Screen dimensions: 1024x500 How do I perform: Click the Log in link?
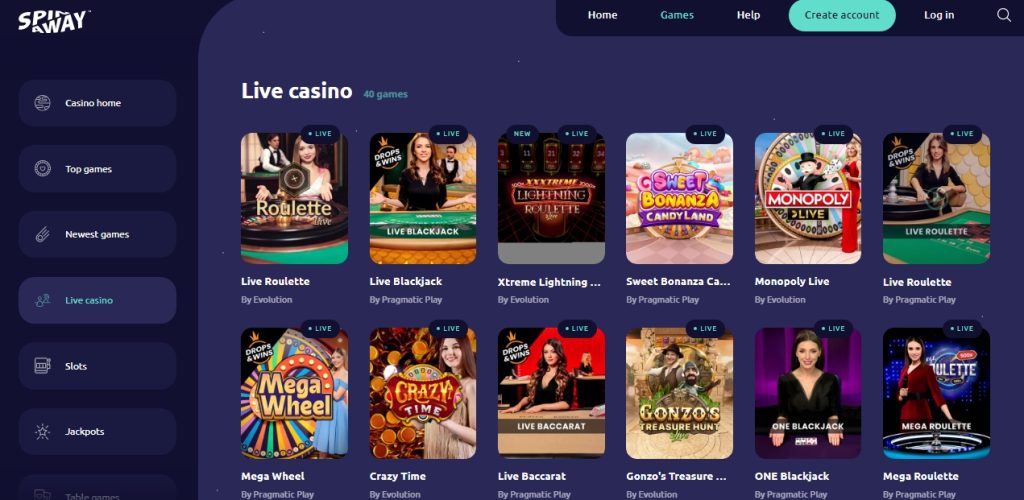pos(938,15)
